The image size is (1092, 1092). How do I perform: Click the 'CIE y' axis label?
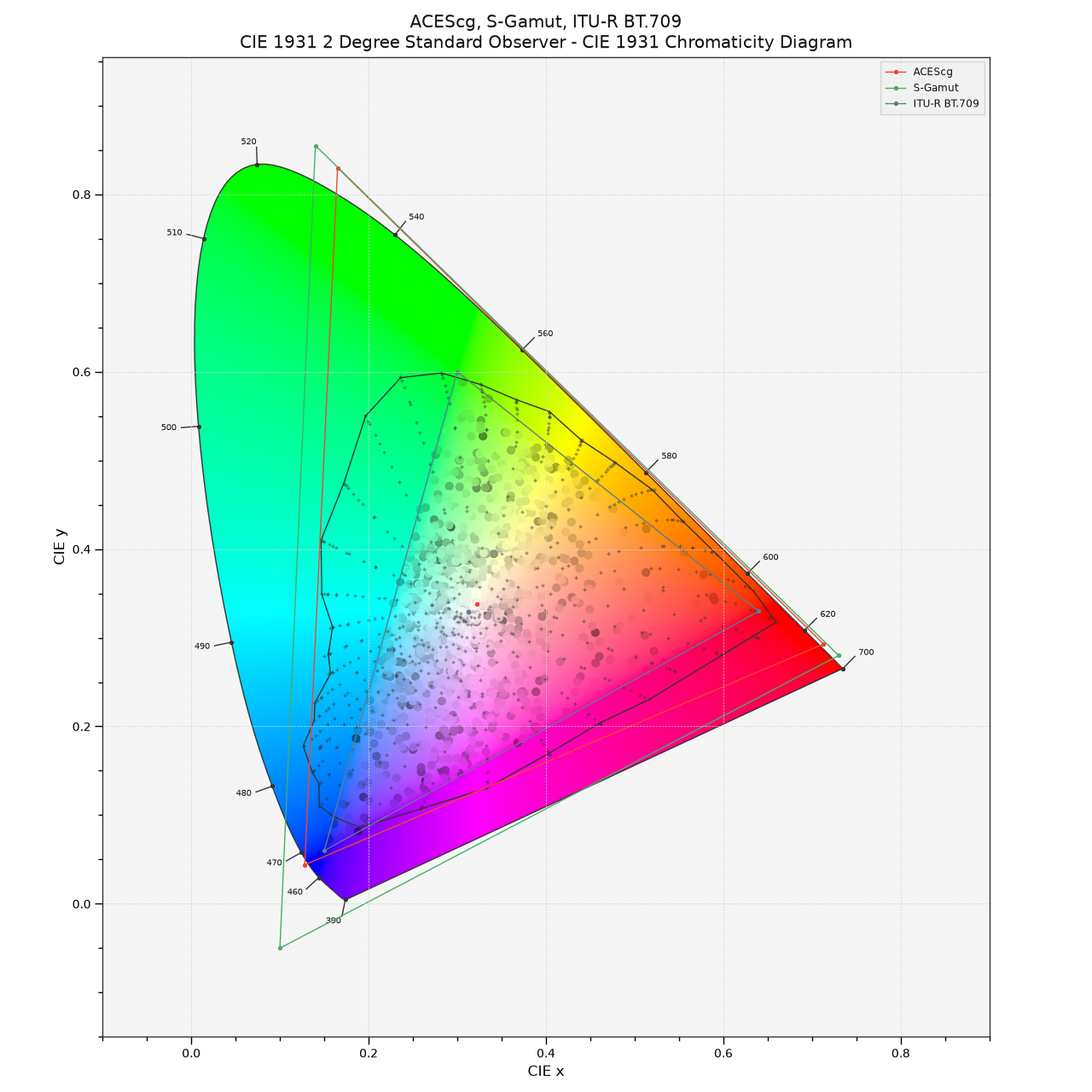click(60, 547)
